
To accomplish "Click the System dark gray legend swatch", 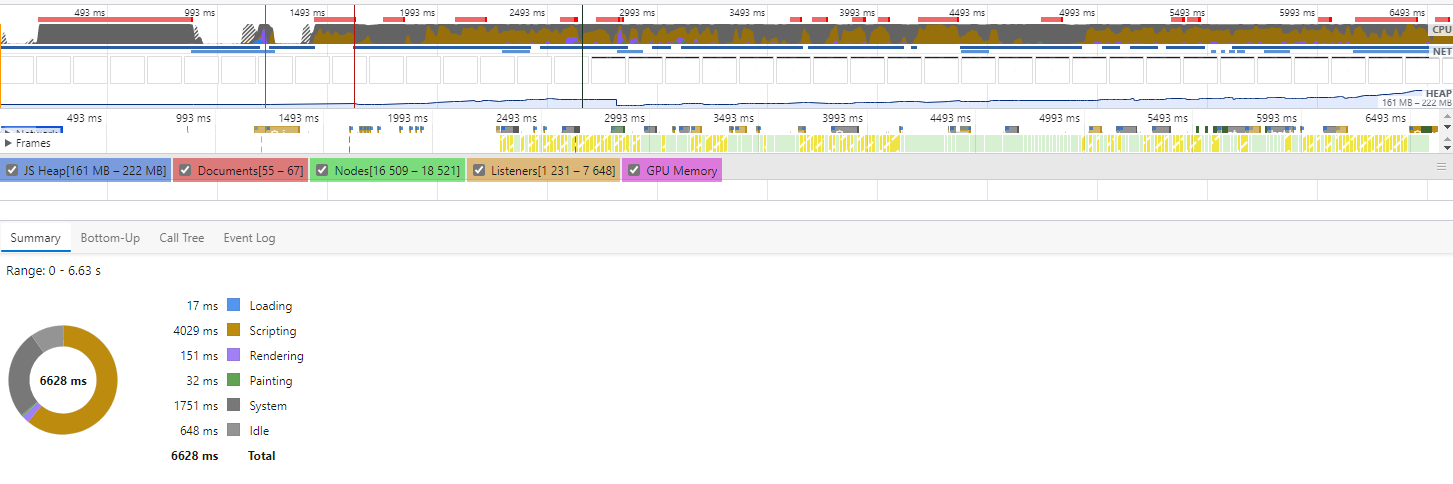I will 234,405.
